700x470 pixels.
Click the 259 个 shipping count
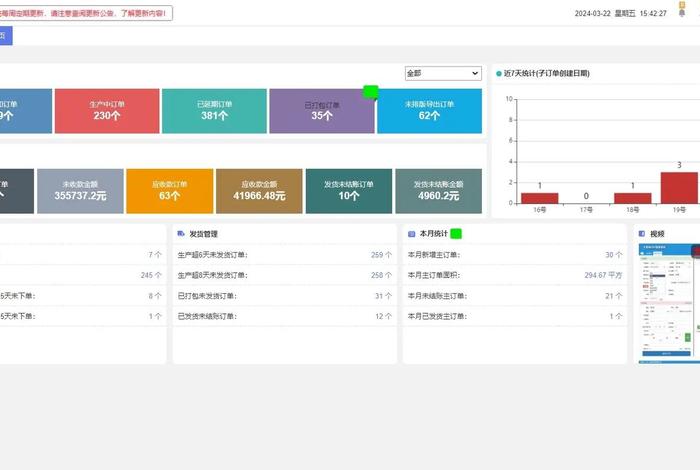tap(381, 255)
